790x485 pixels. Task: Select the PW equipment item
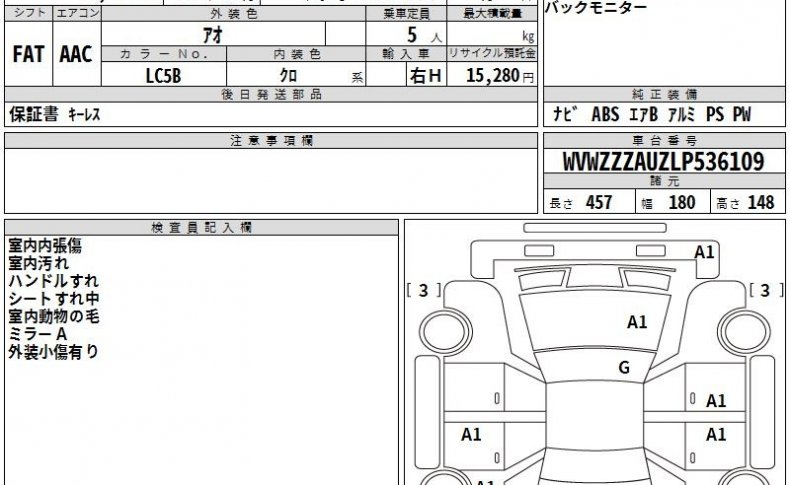click(x=742, y=114)
